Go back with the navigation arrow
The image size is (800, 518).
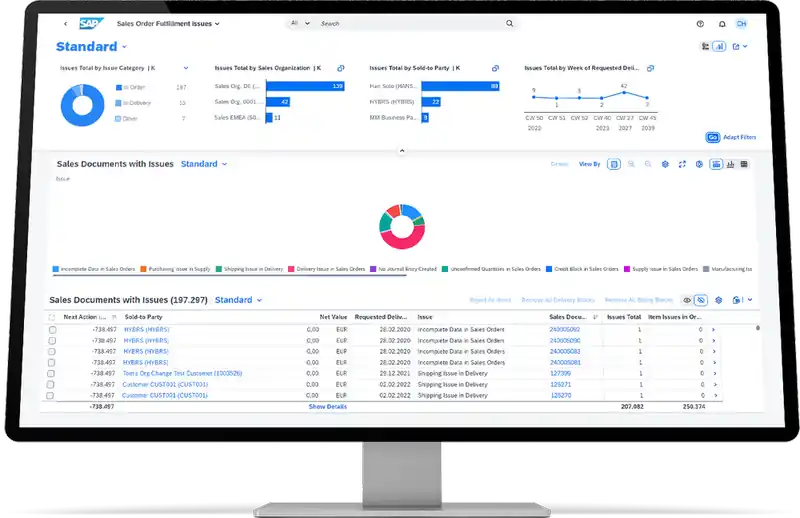tap(66, 23)
